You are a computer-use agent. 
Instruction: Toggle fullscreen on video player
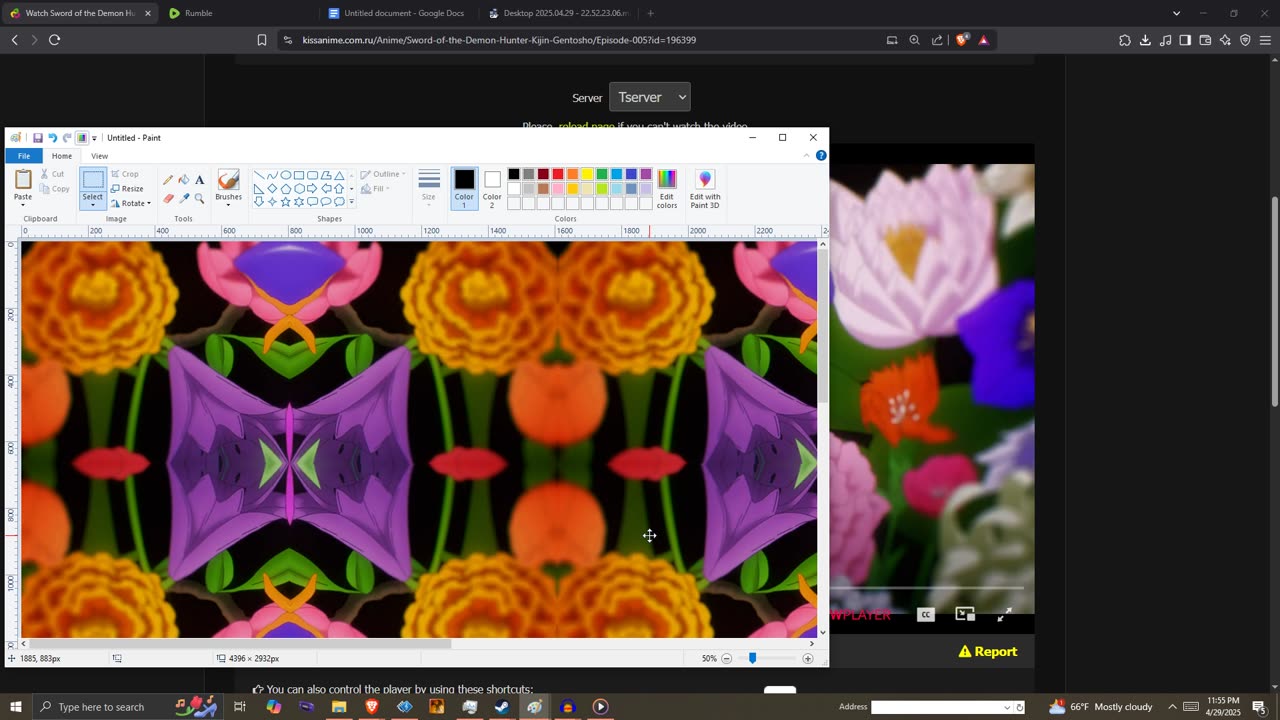pos(1005,615)
